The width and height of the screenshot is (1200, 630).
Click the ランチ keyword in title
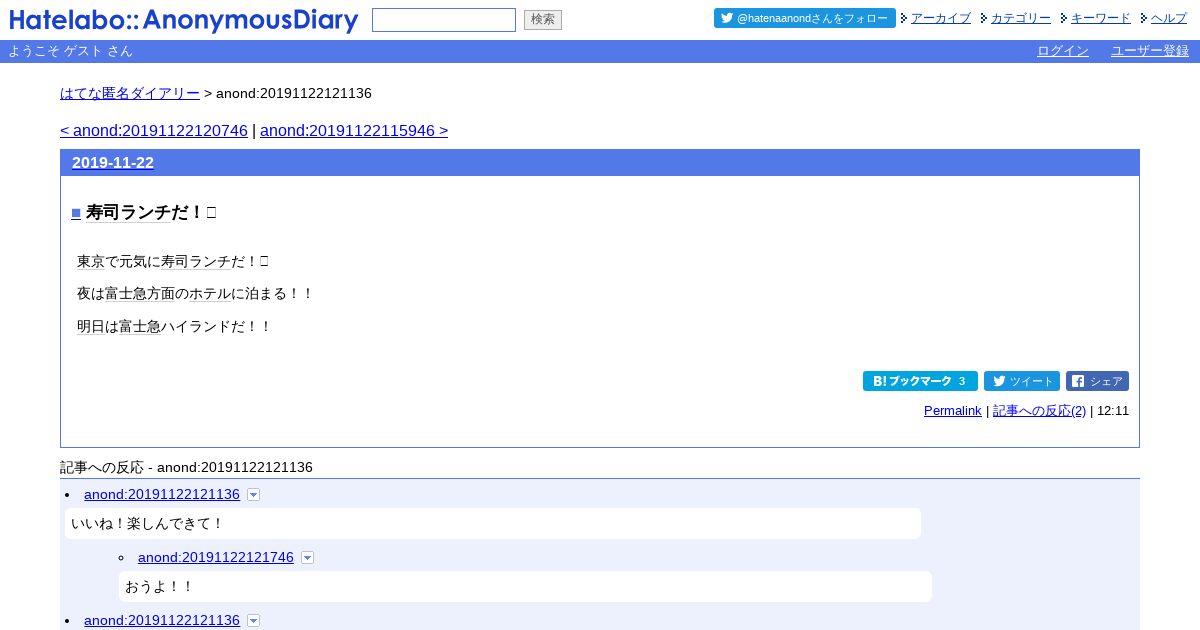pos(145,212)
